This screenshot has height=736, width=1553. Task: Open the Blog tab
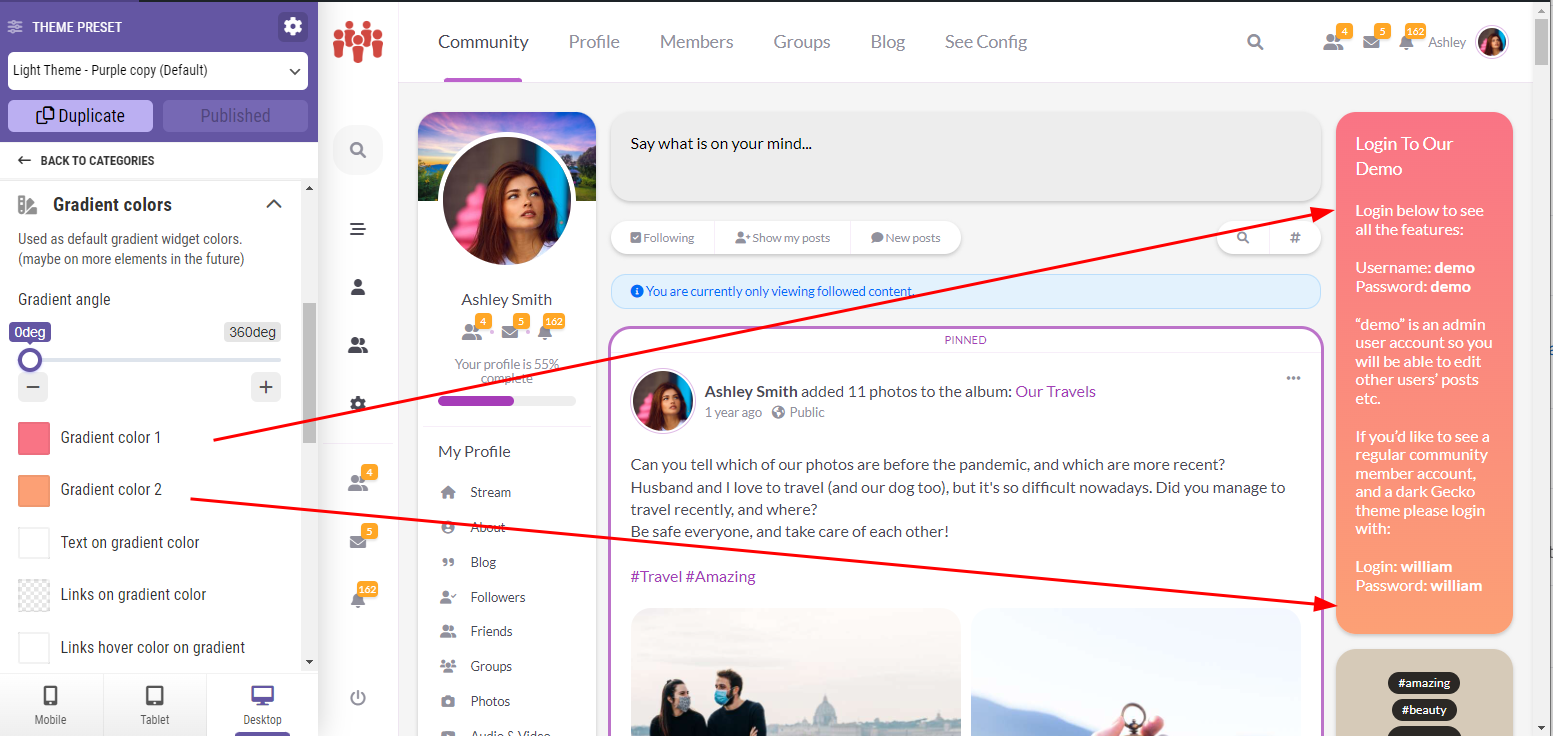888,42
